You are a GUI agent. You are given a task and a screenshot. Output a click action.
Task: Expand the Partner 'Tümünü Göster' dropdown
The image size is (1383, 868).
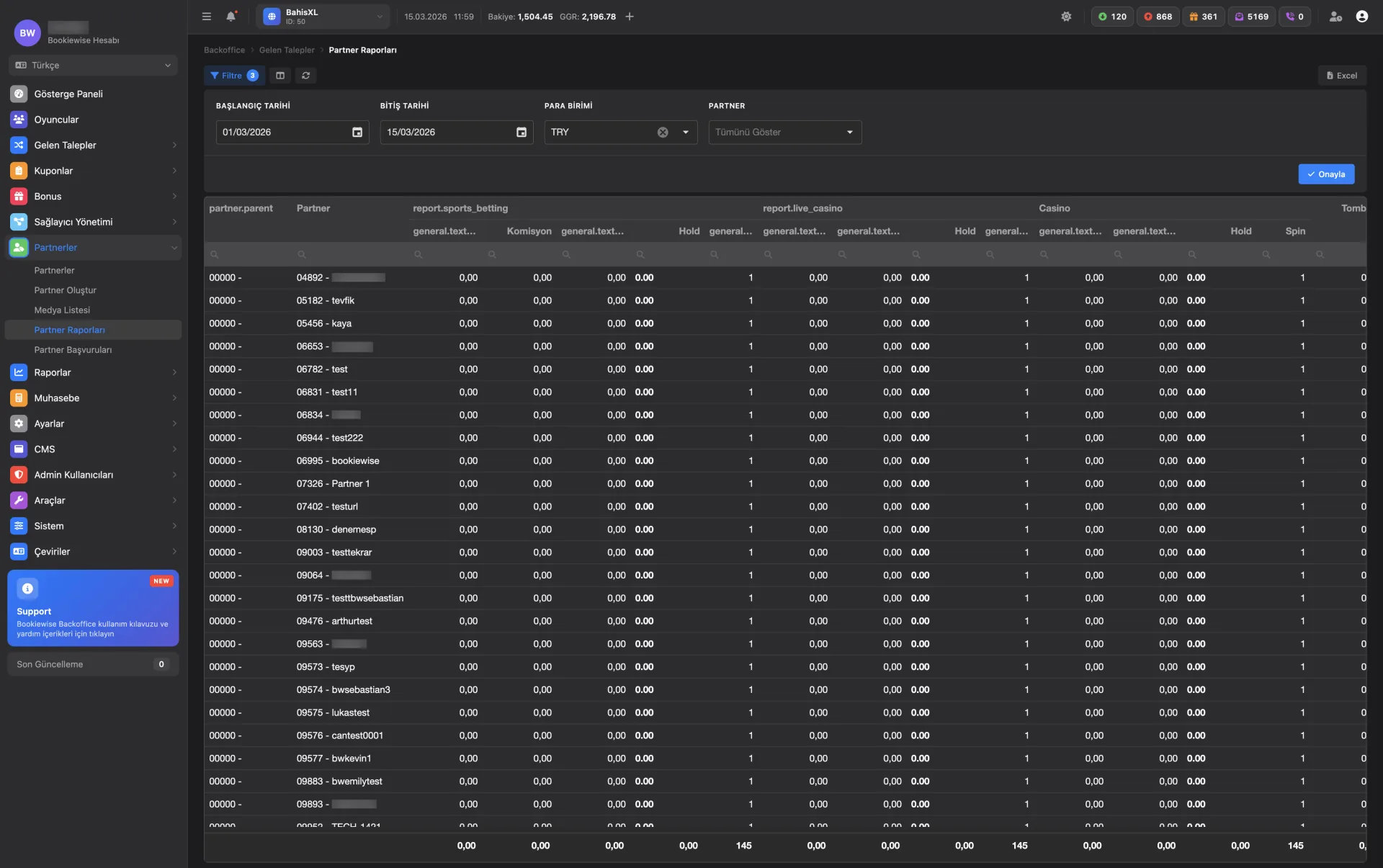(x=849, y=133)
